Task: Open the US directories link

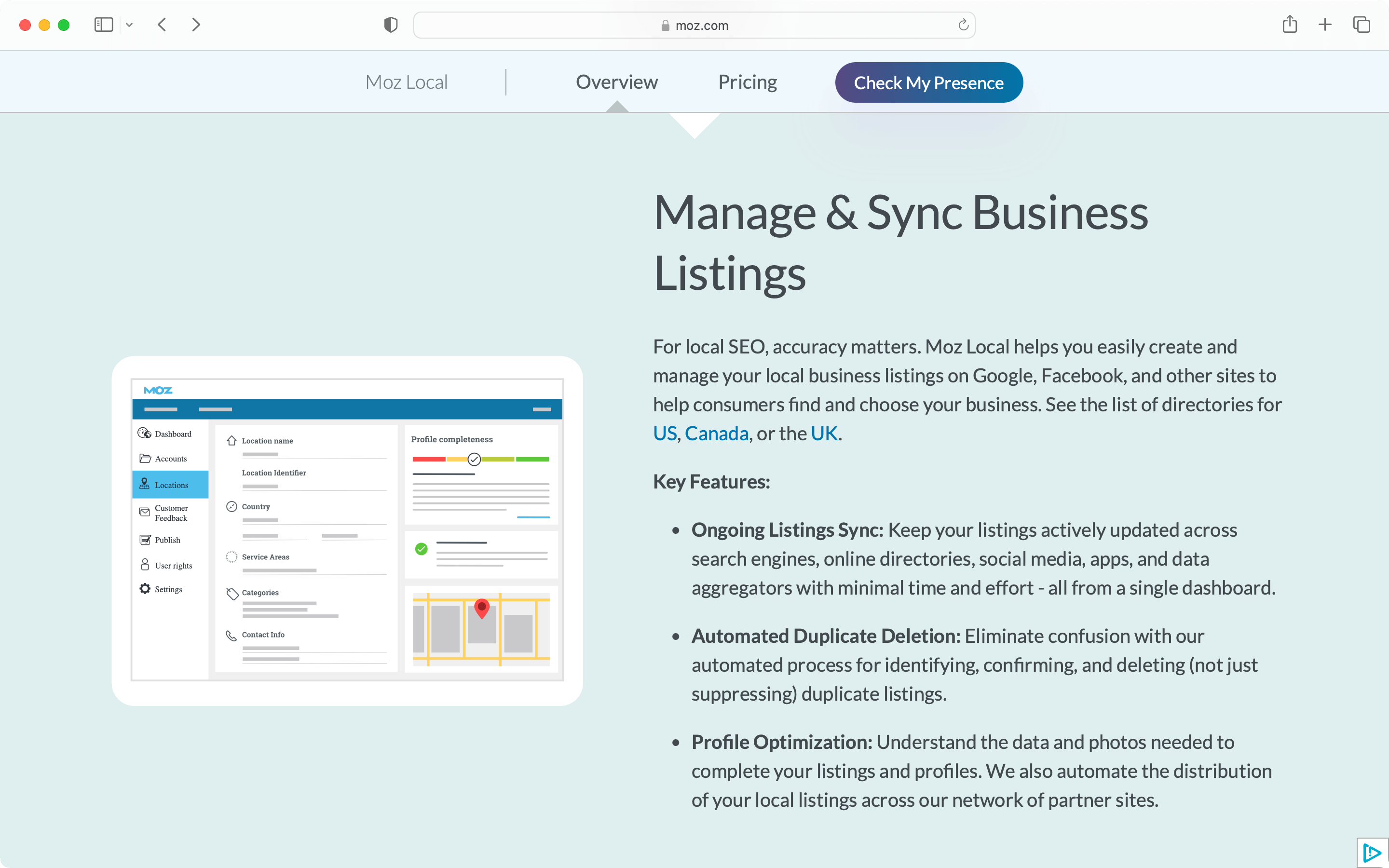Action: (x=665, y=434)
